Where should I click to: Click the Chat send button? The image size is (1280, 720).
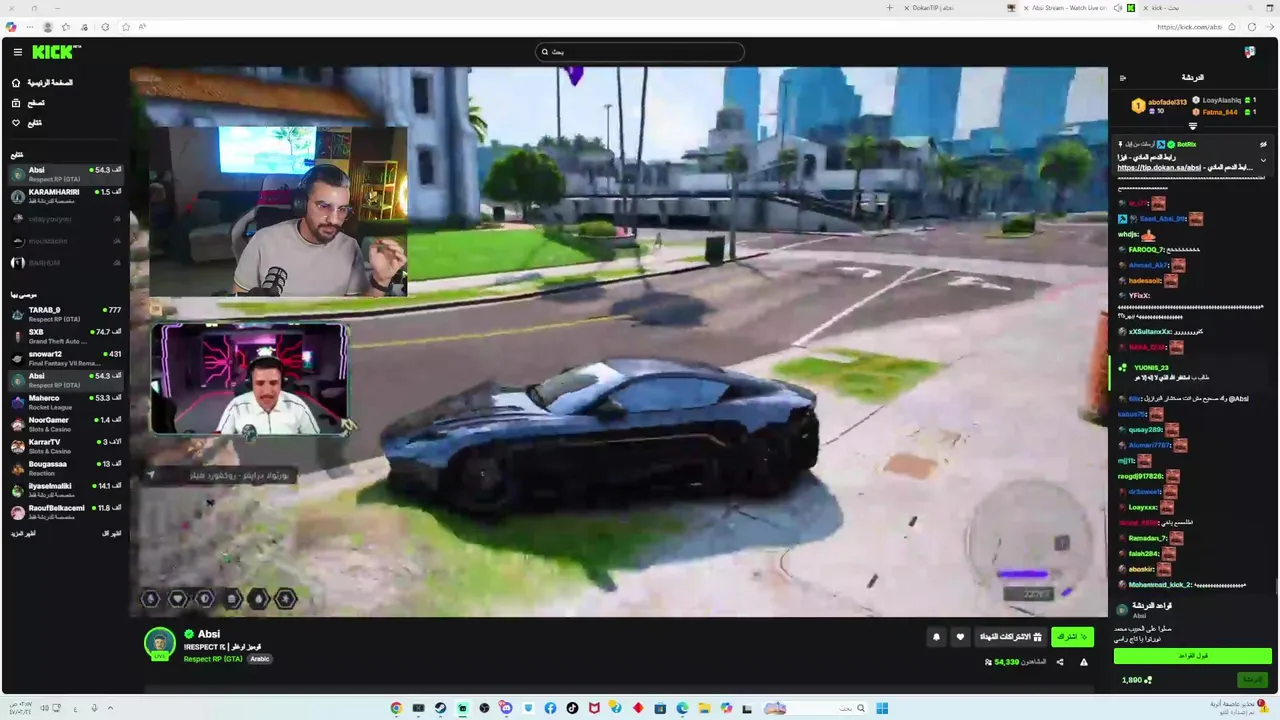click(x=1252, y=680)
